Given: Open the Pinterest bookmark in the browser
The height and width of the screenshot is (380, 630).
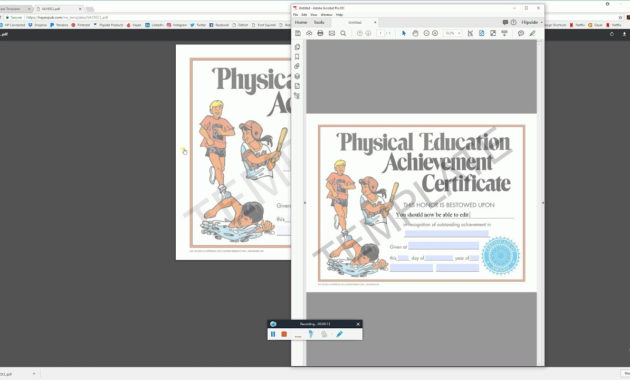Looking at the screenshot, I should tap(81, 25).
